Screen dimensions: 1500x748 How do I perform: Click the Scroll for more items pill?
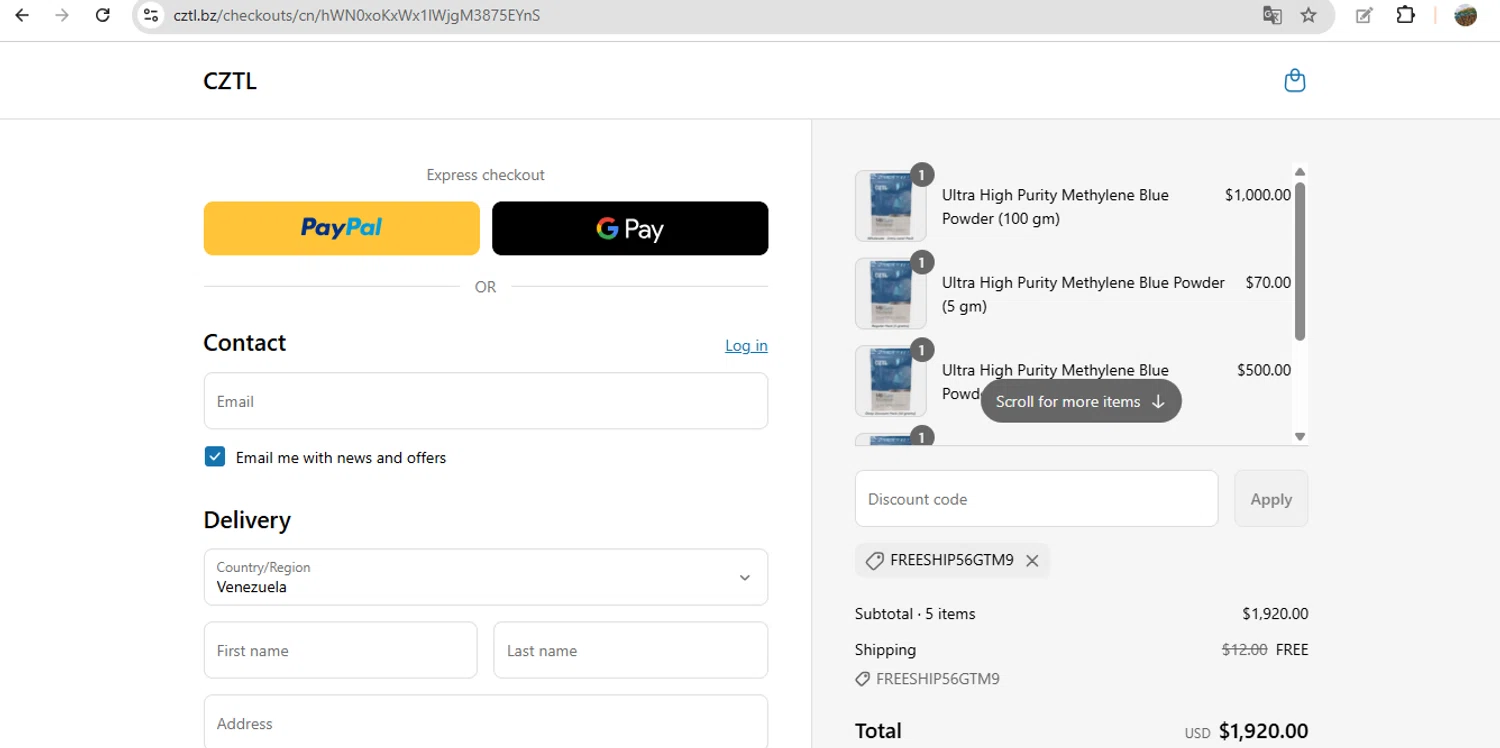point(1081,401)
